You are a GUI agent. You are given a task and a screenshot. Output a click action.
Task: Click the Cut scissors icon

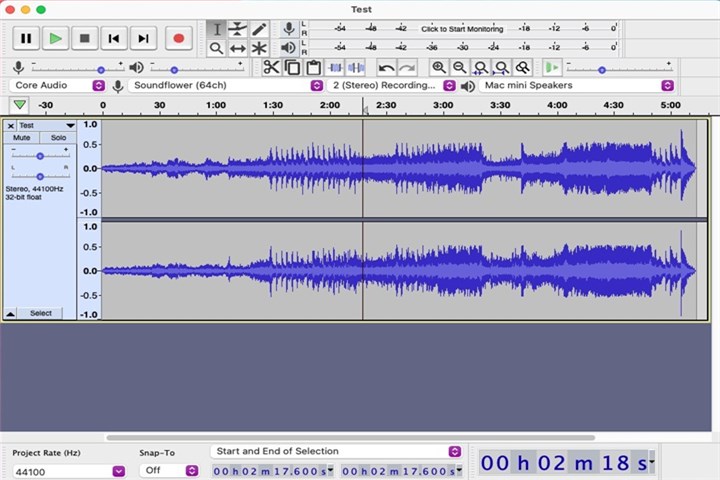[271, 67]
